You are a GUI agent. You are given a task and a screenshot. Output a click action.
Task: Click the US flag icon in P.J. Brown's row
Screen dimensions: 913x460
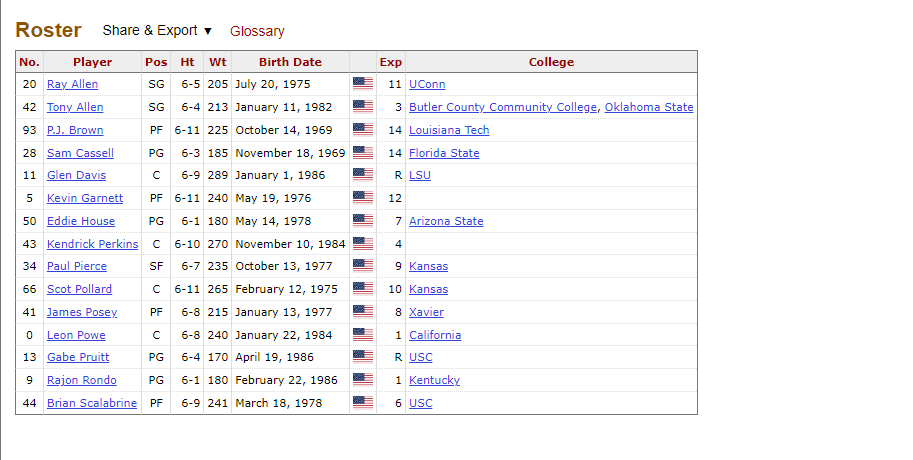click(363, 129)
